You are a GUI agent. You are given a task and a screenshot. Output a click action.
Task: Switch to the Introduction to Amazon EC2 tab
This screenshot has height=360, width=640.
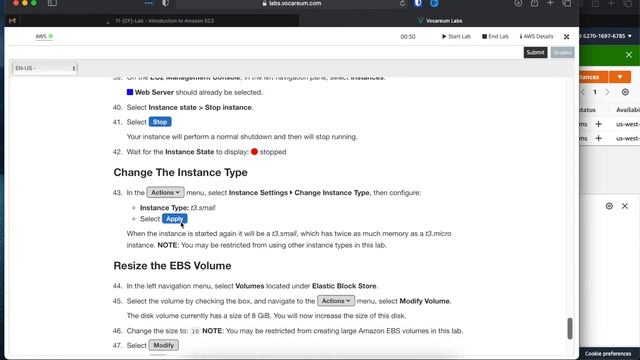[160, 20]
